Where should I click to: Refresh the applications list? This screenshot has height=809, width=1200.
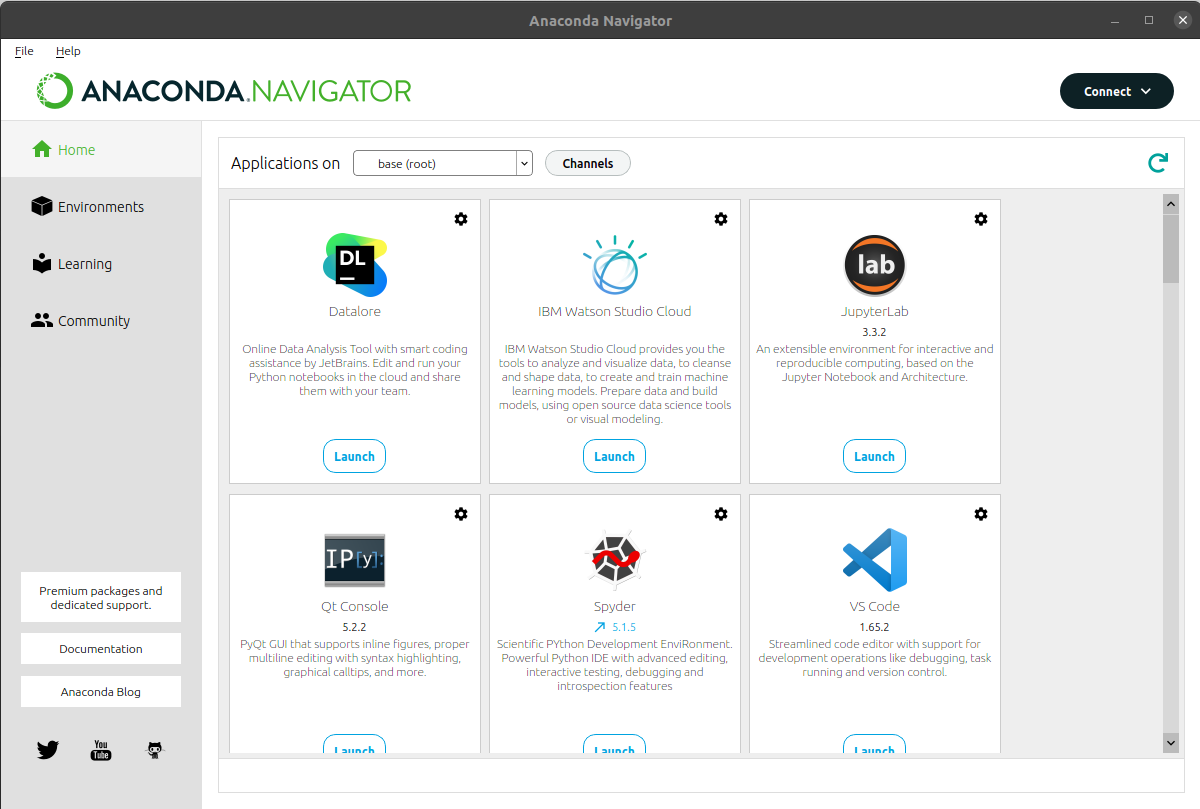[x=1158, y=163]
